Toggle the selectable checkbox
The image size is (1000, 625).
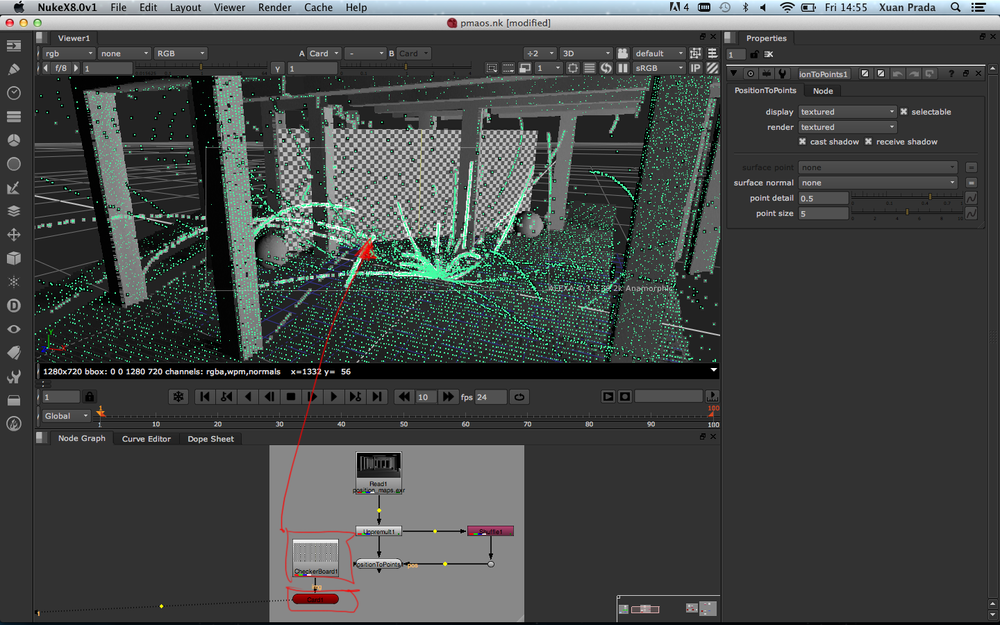(x=904, y=112)
